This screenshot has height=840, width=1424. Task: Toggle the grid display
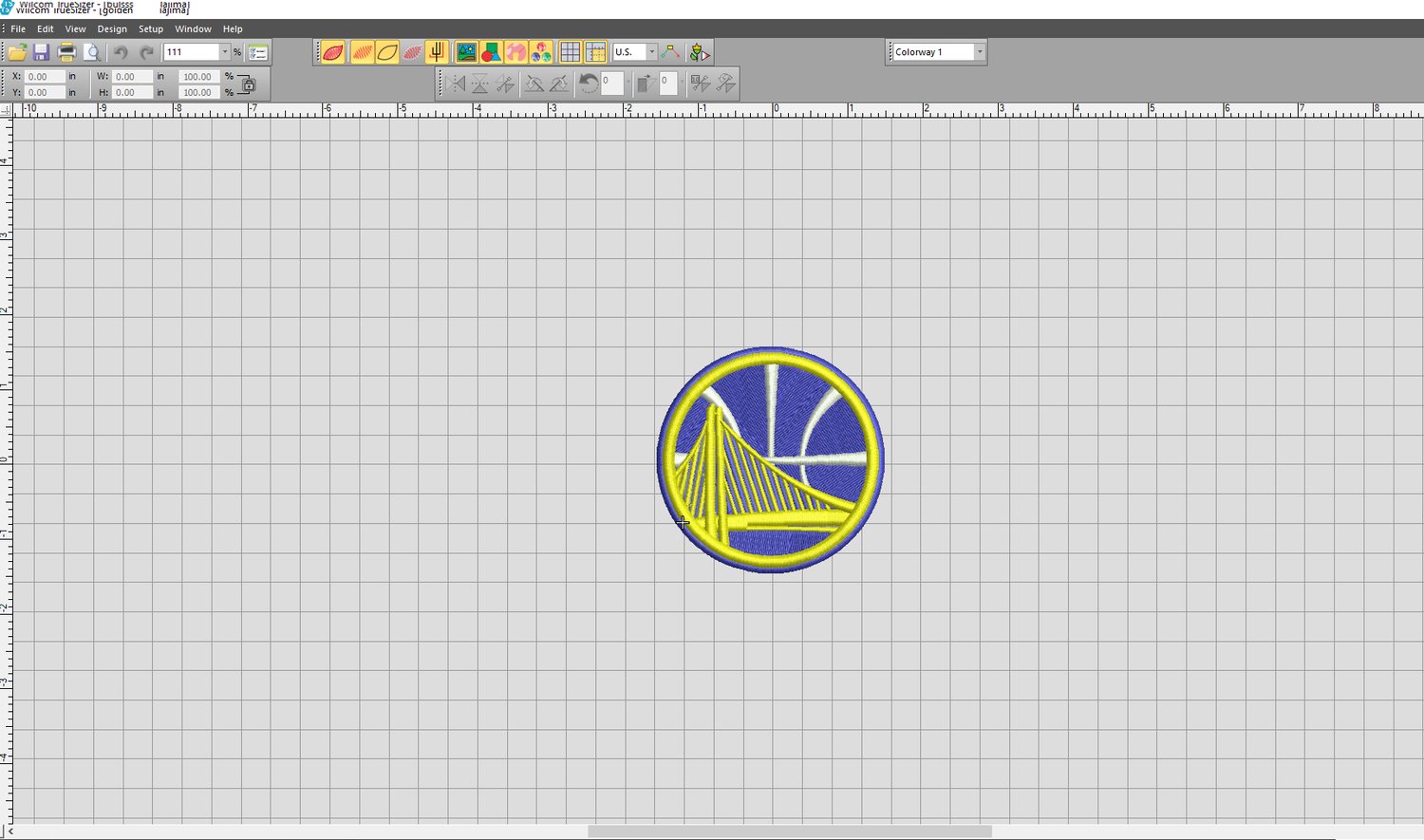click(570, 52)
